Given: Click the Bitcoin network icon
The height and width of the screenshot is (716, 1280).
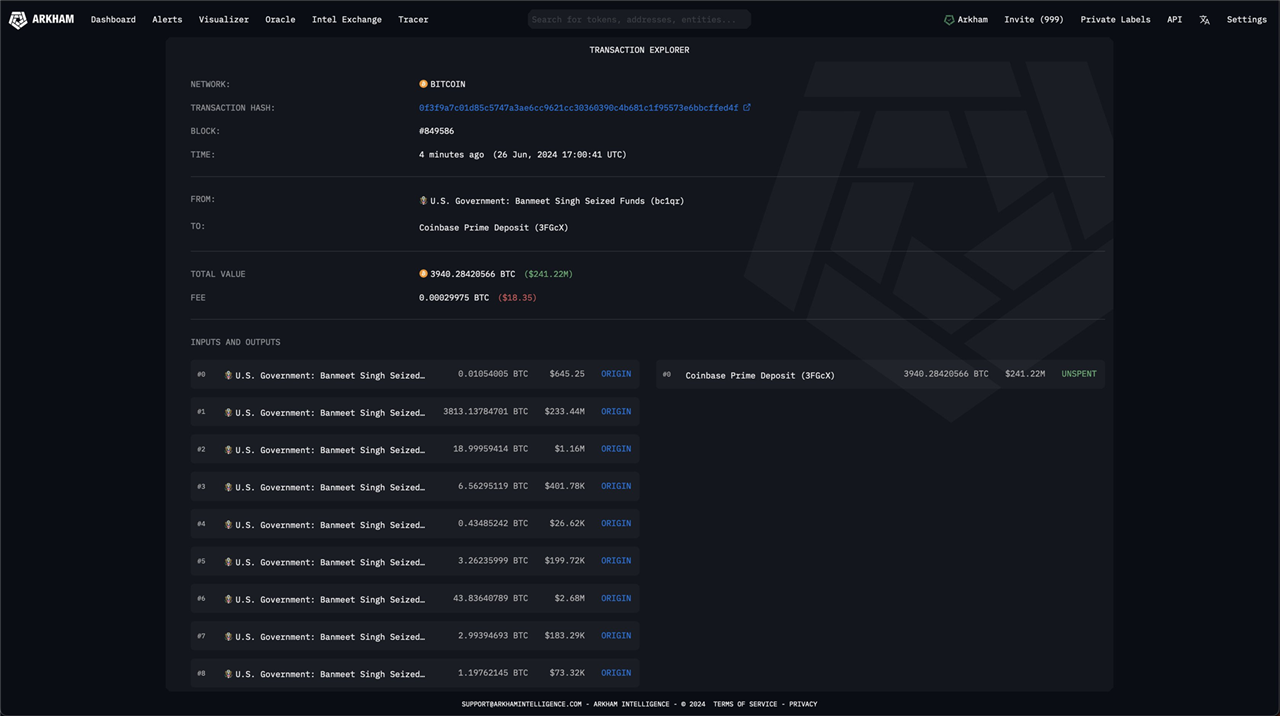Looking at the screenshot, I should pos(423,84).
